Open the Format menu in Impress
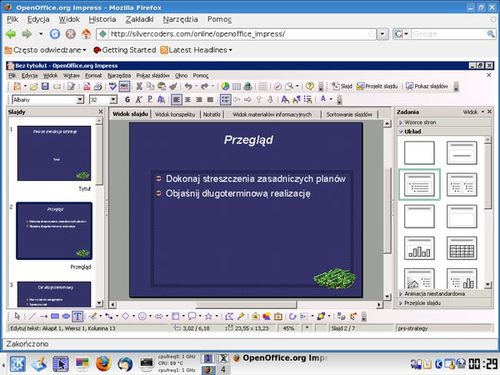 click(93, 76)
